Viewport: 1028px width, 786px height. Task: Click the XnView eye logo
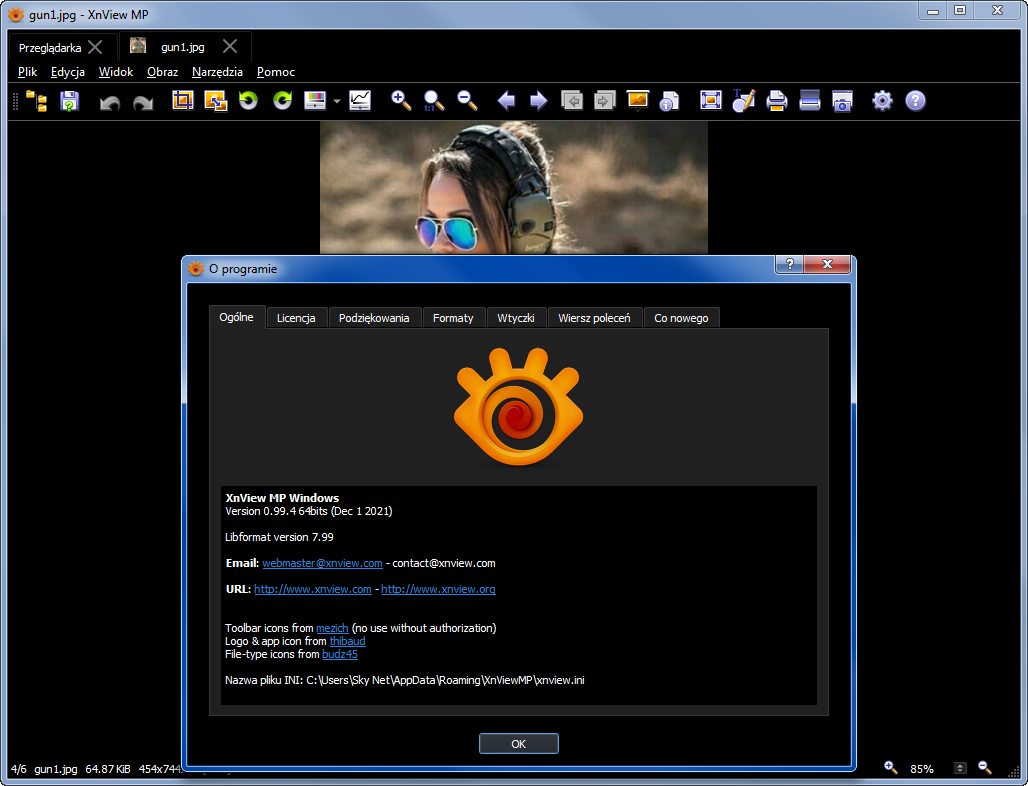(518, 406)
